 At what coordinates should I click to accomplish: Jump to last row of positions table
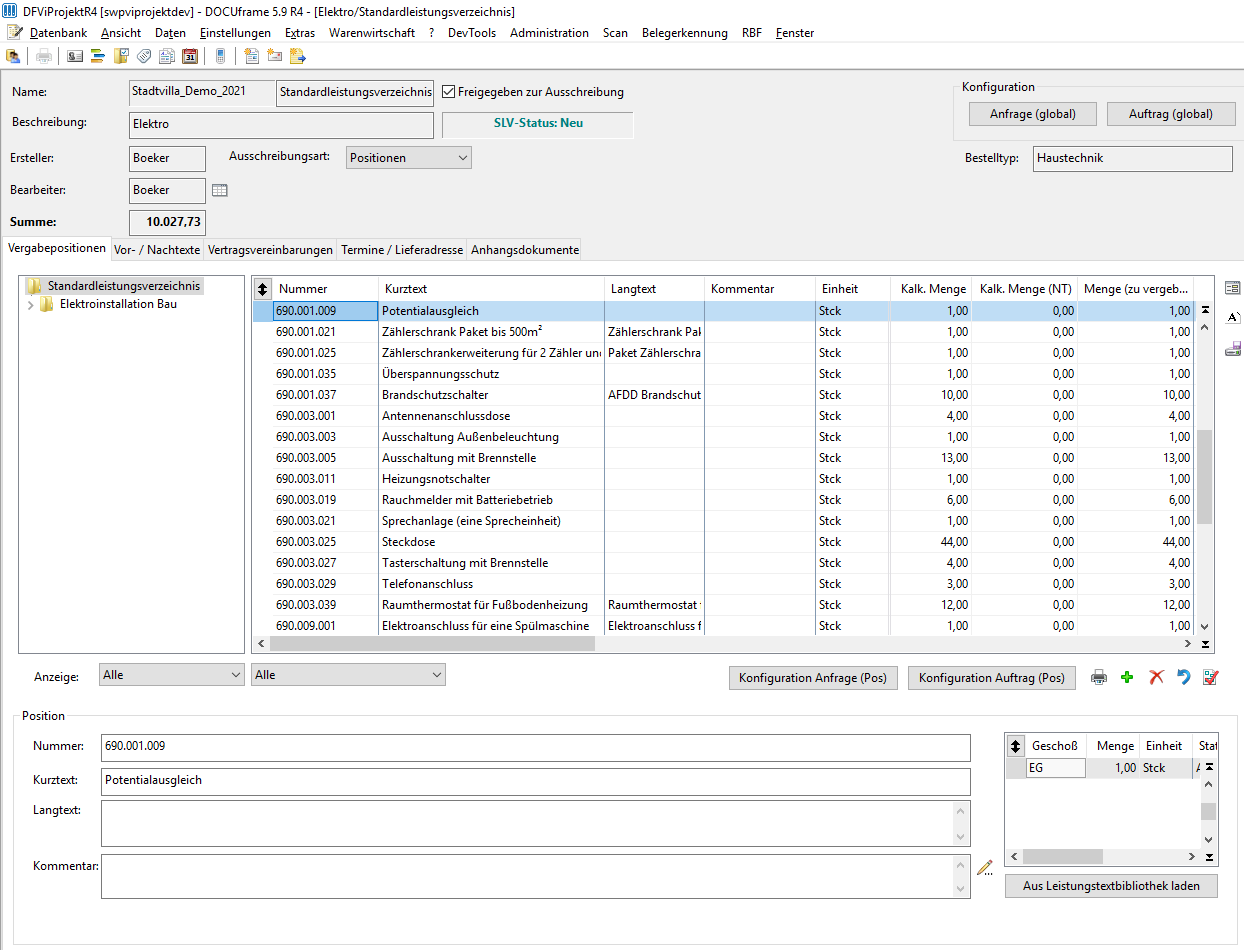pyautogui.click(x=1205, y=645)
